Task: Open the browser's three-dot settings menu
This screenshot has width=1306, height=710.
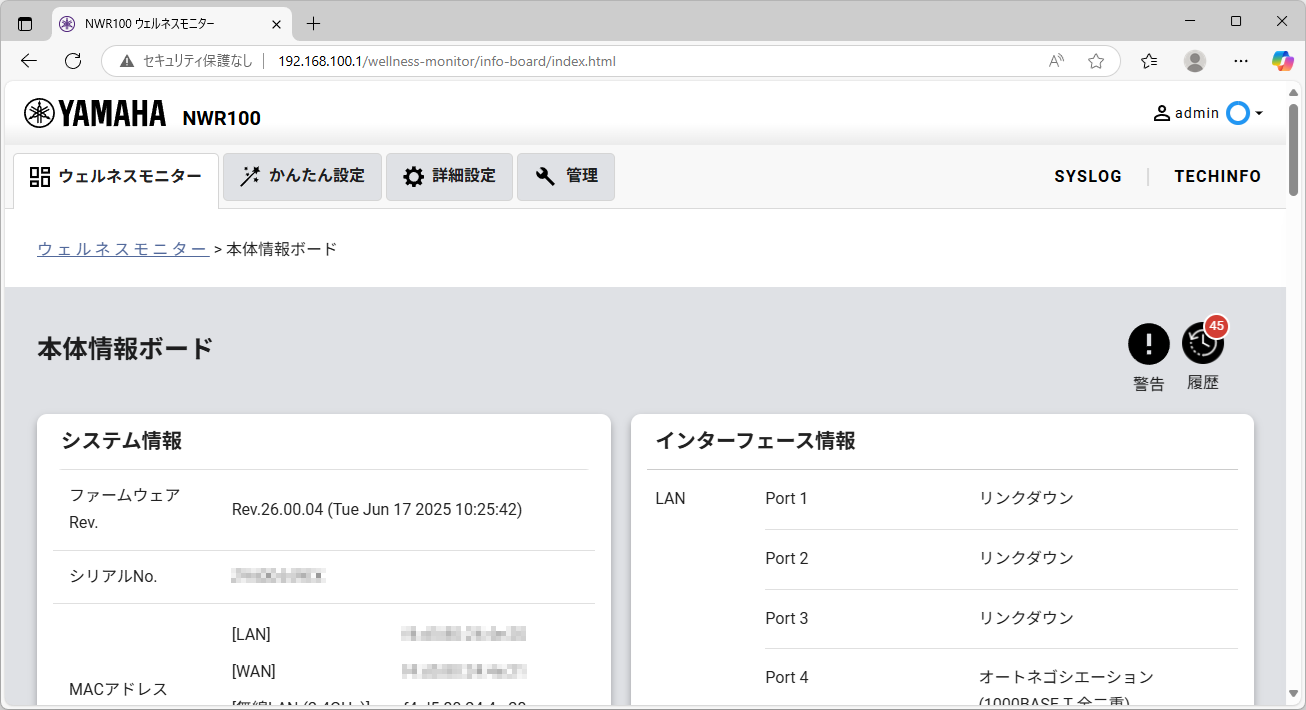Action: coord(1240,61)
